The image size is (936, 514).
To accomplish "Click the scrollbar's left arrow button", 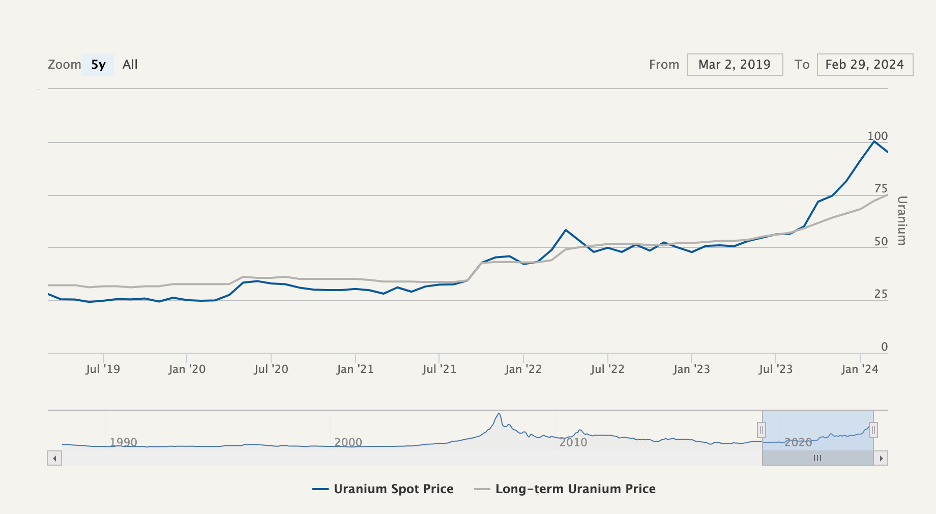I will pos(54,458).
